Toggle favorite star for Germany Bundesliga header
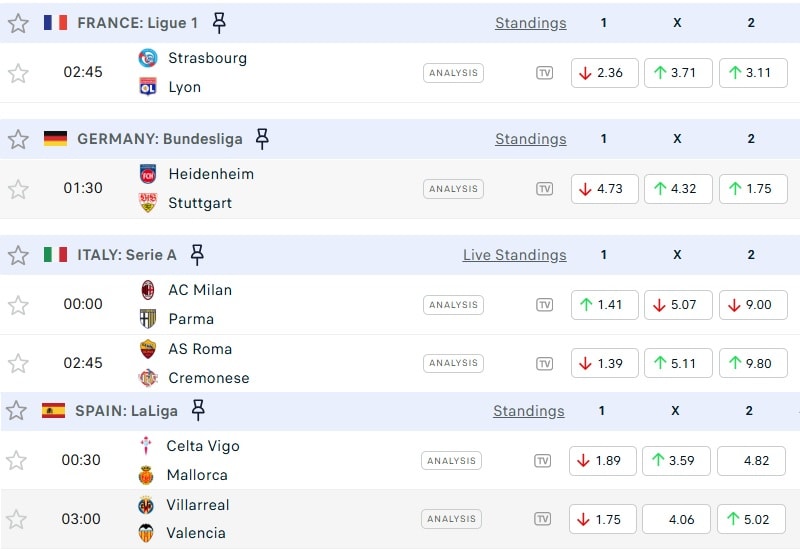The height and width of the screenshot is (552, 800). click(x=18, y=139)
